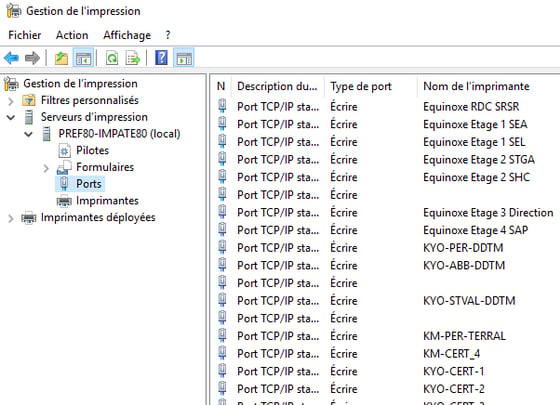Click the Imprimantes printer icon in the tree

pos(64,201)
